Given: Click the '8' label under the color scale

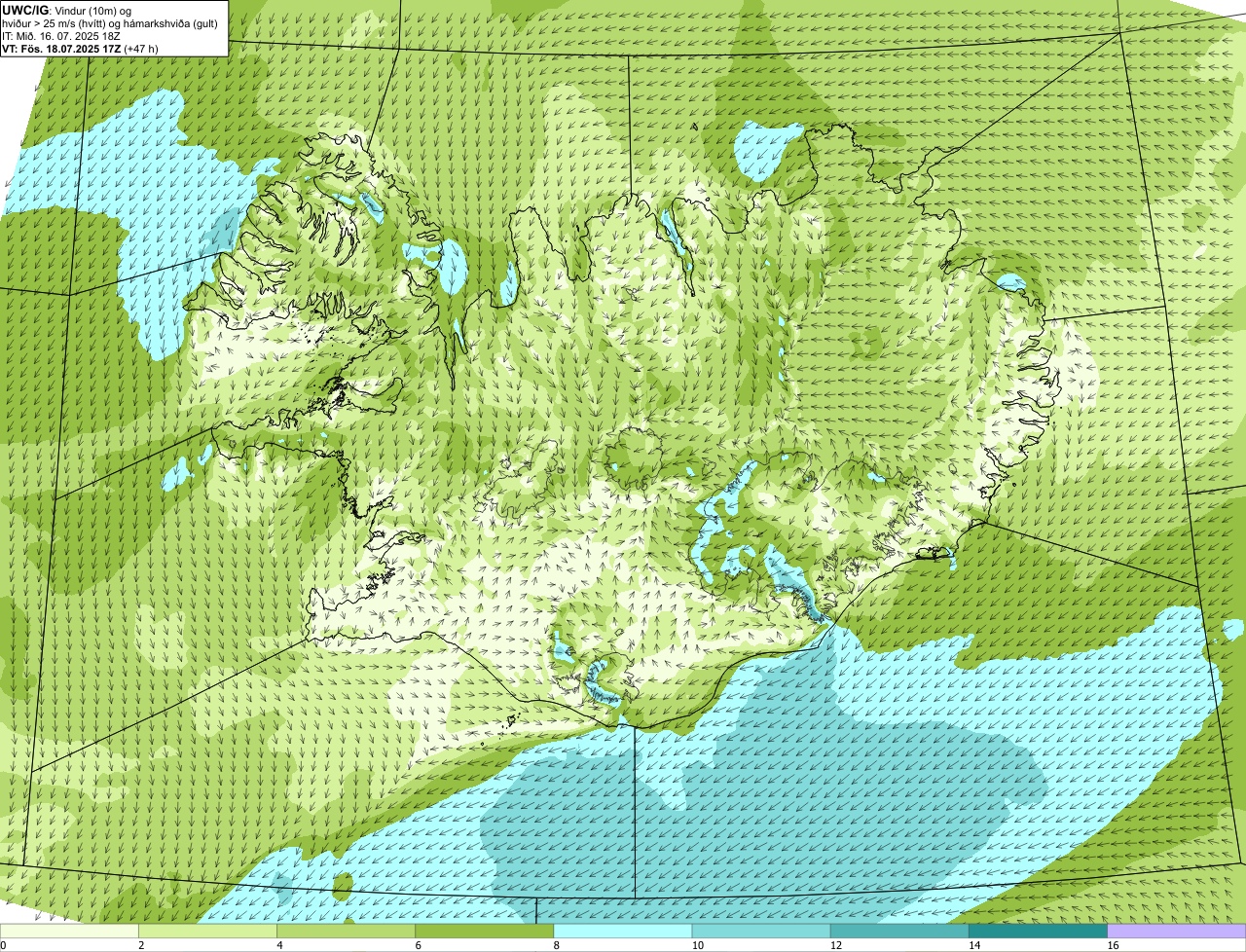Looking at the screenshot, I should click(x=558, y=945).
